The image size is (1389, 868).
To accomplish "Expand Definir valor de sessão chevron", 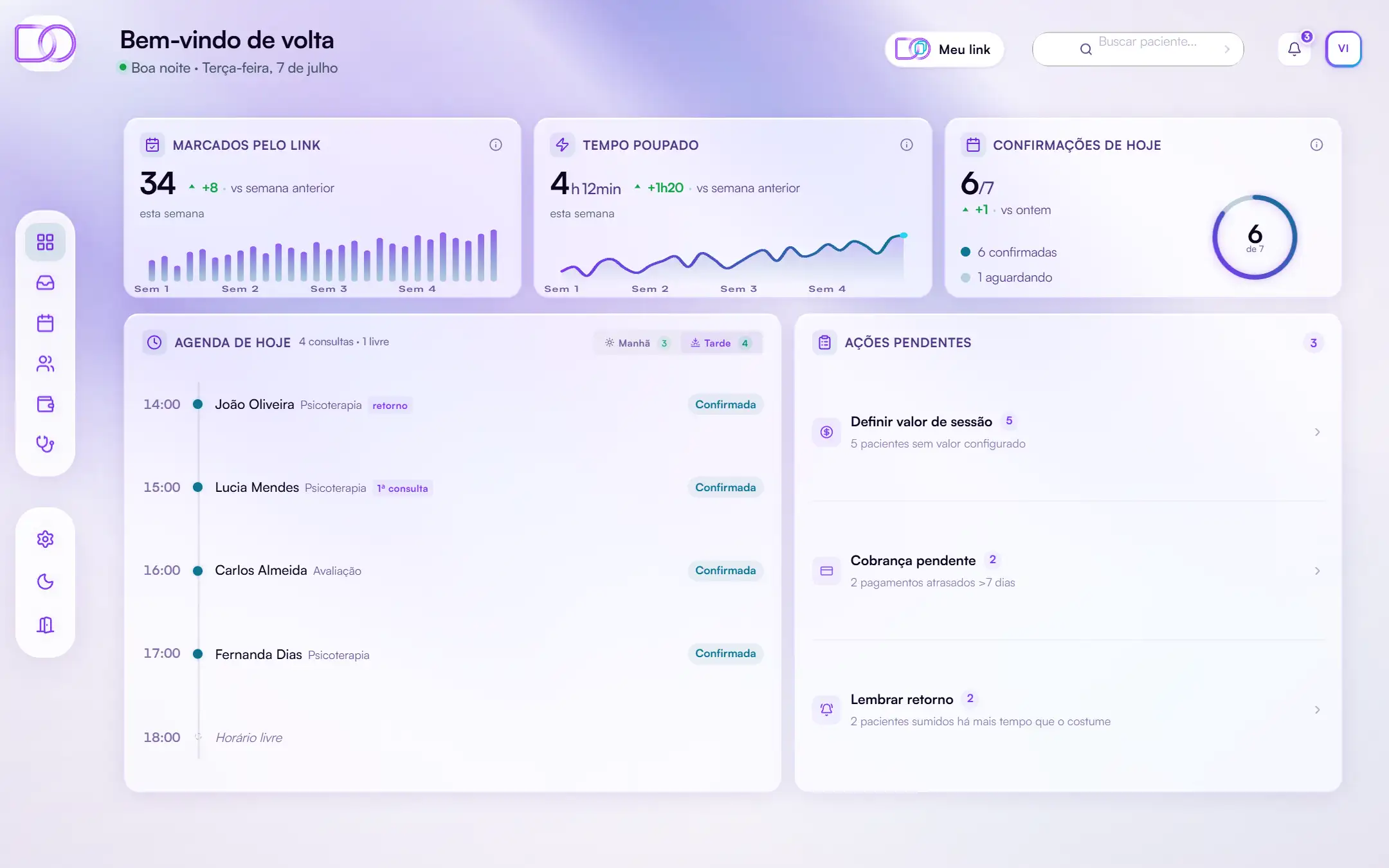I will pos(1317,432).
